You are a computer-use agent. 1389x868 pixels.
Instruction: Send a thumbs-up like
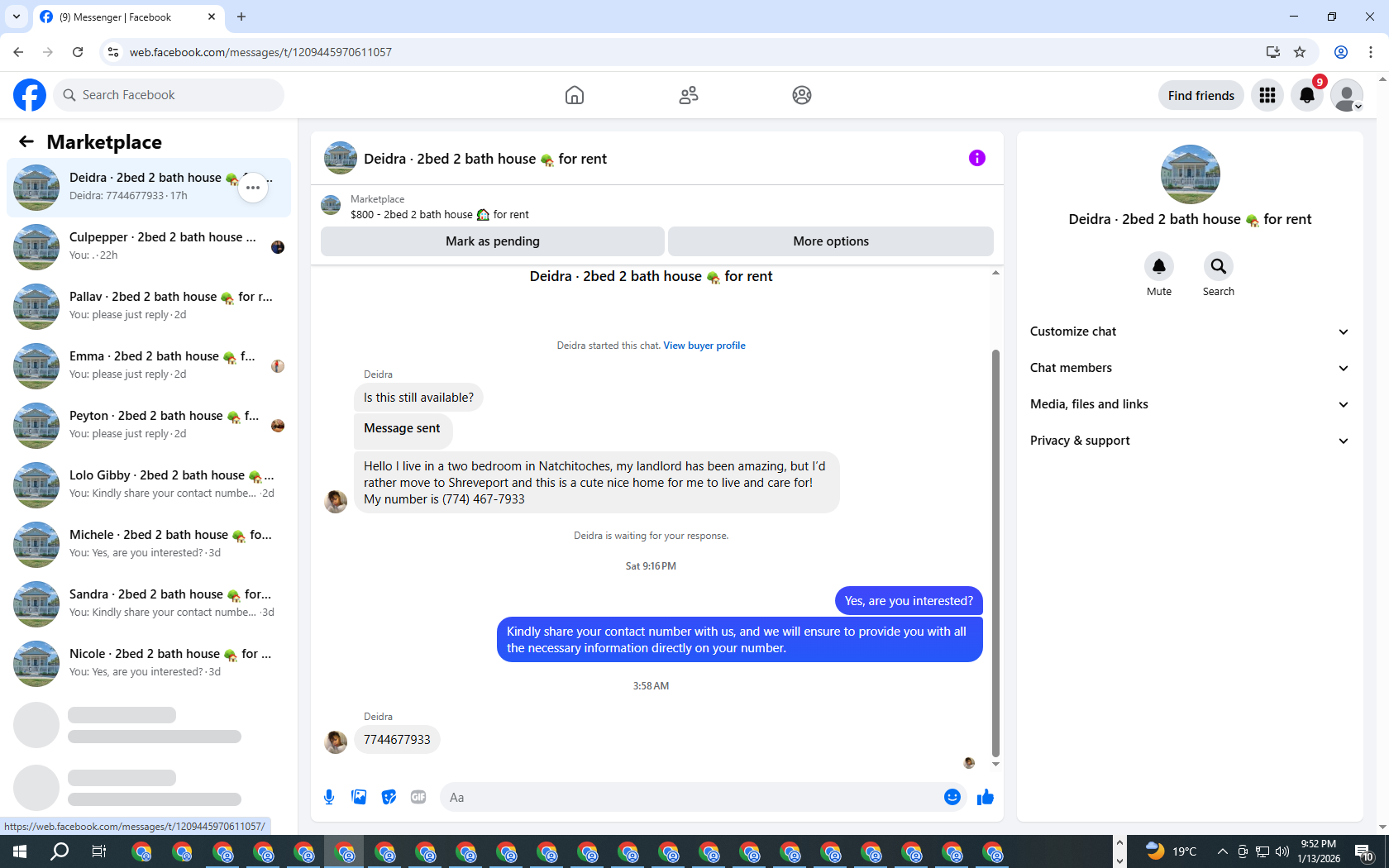pyautogui.click(x=986, y=797)
